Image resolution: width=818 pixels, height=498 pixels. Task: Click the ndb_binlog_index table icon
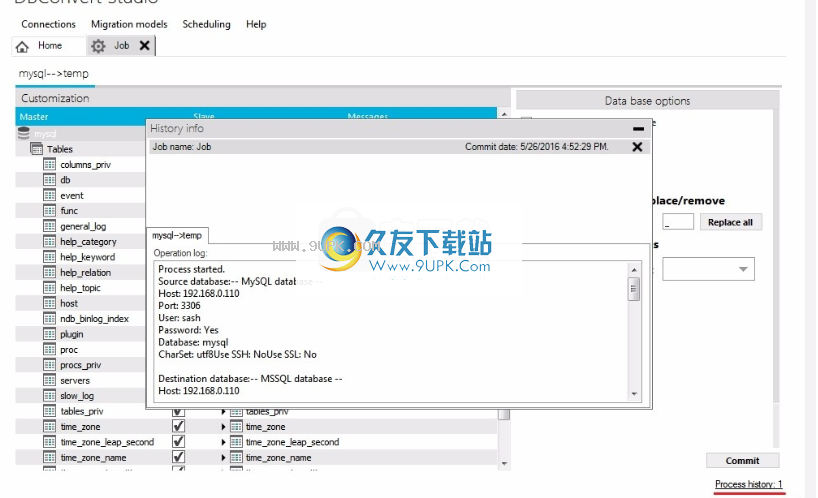click(x=50, y=318)
